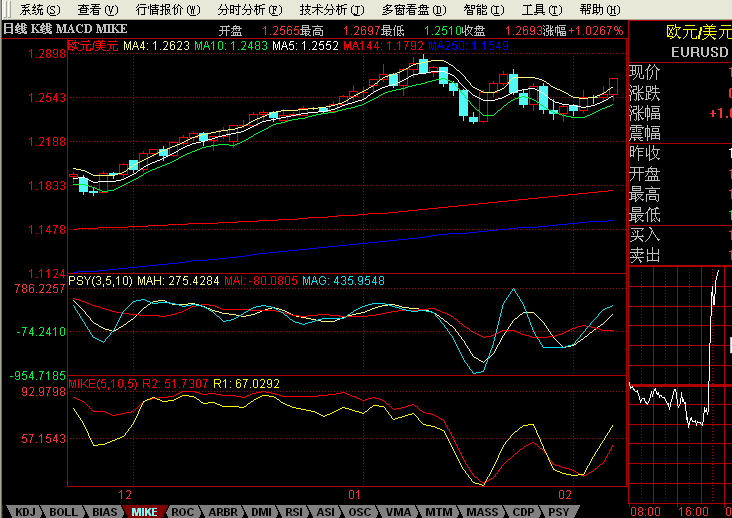Open the 技术分析(T) menu

332,10
